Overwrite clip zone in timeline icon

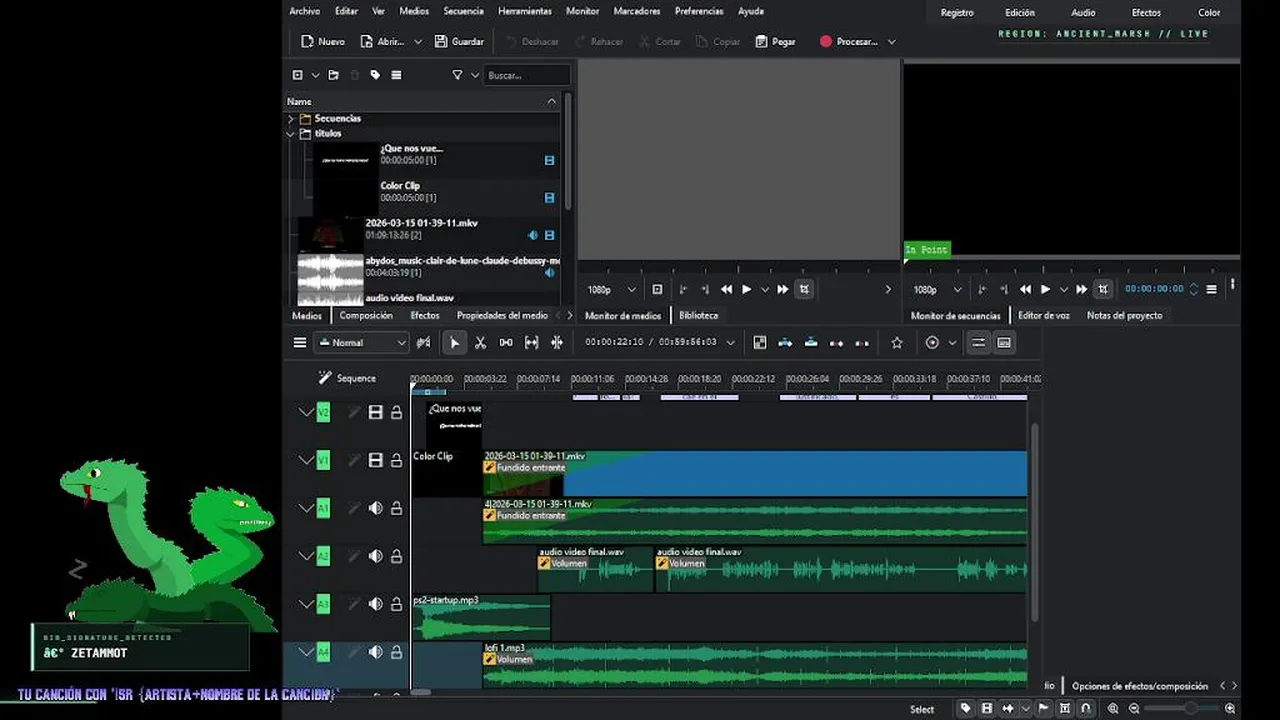point(811,342)
